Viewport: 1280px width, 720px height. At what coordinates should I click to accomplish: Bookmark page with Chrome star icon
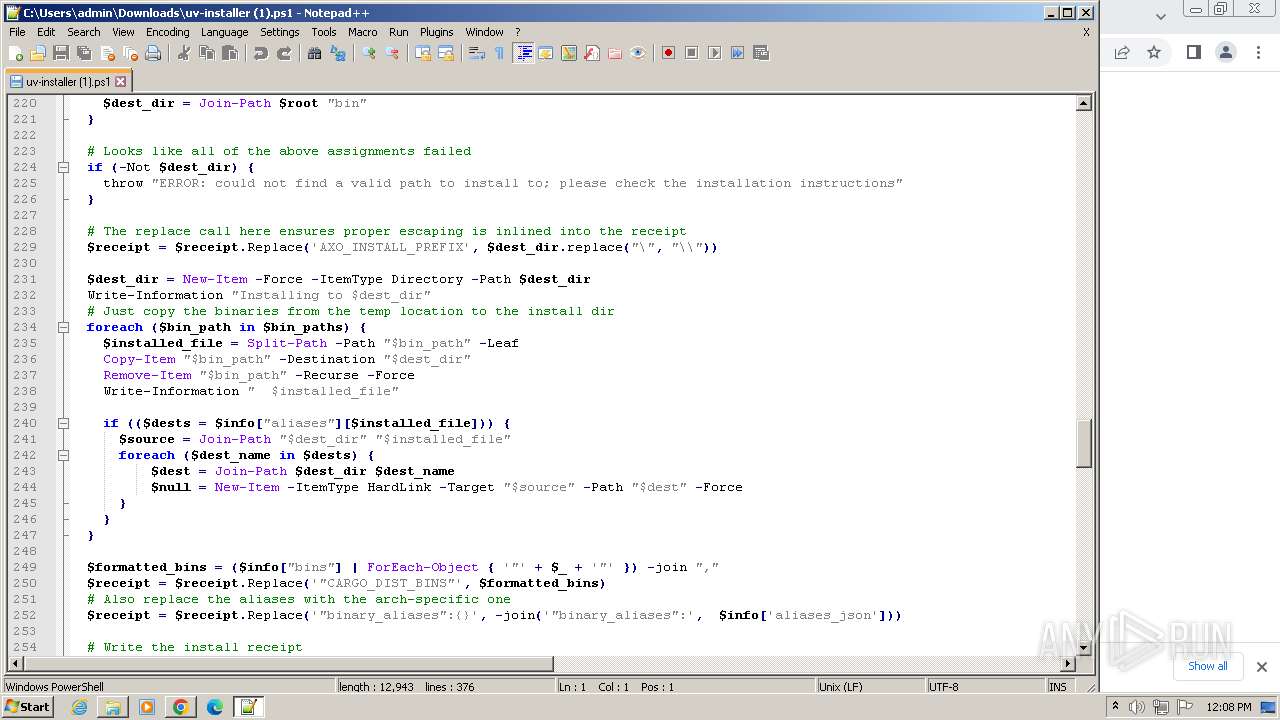[1154, 52]
